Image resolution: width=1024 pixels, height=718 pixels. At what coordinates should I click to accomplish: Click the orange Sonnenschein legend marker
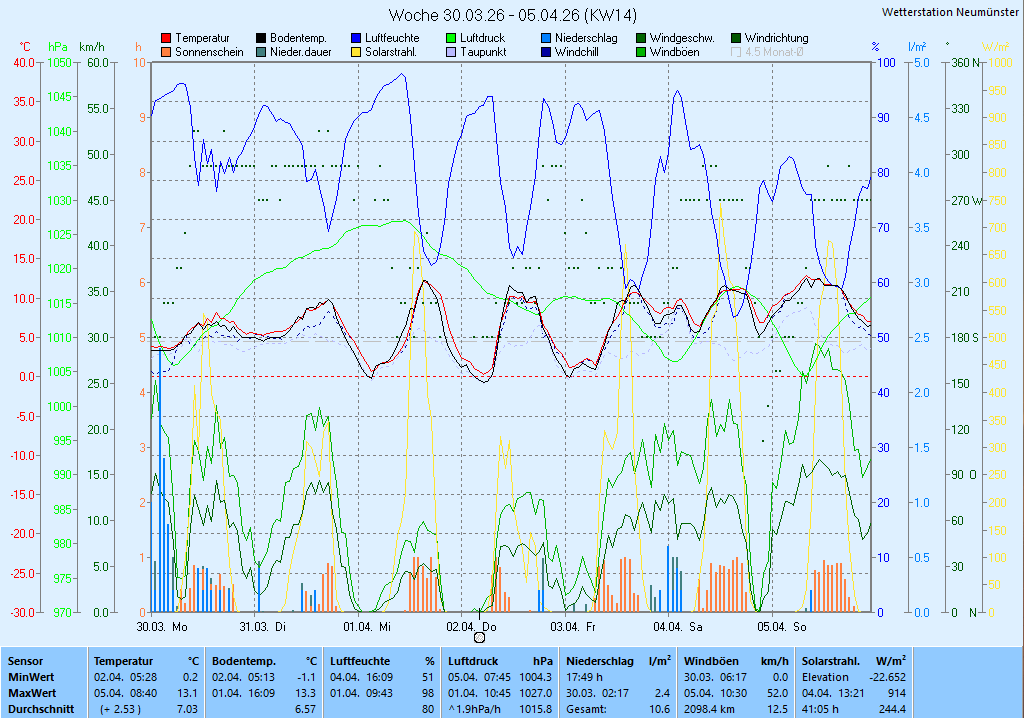click(x=166, y=52)
